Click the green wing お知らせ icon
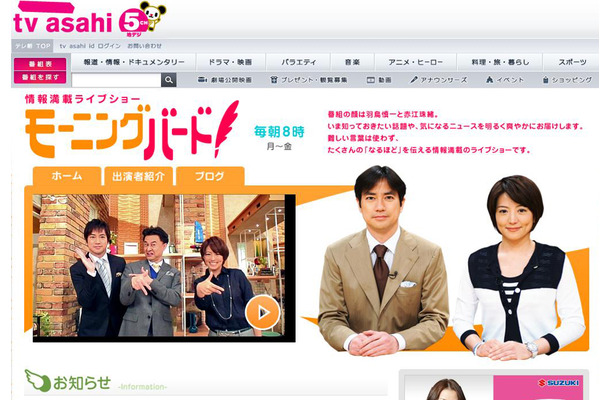This screenshot has width=610, height=400. (37, 380)
